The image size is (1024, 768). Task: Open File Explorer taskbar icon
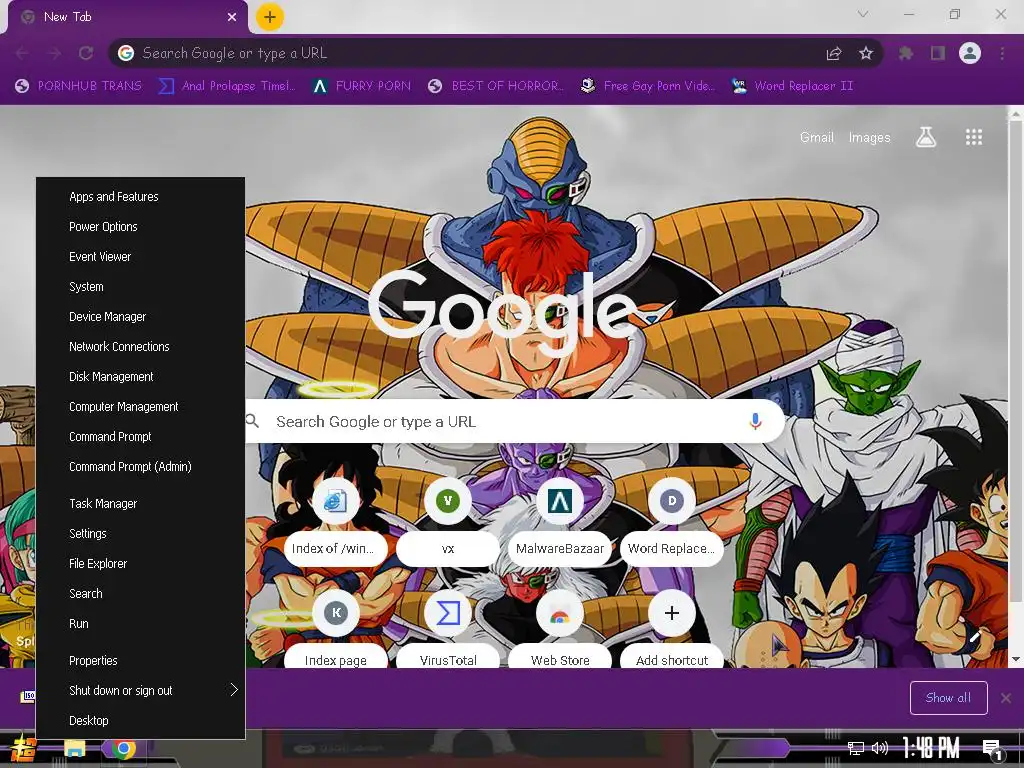74,749
